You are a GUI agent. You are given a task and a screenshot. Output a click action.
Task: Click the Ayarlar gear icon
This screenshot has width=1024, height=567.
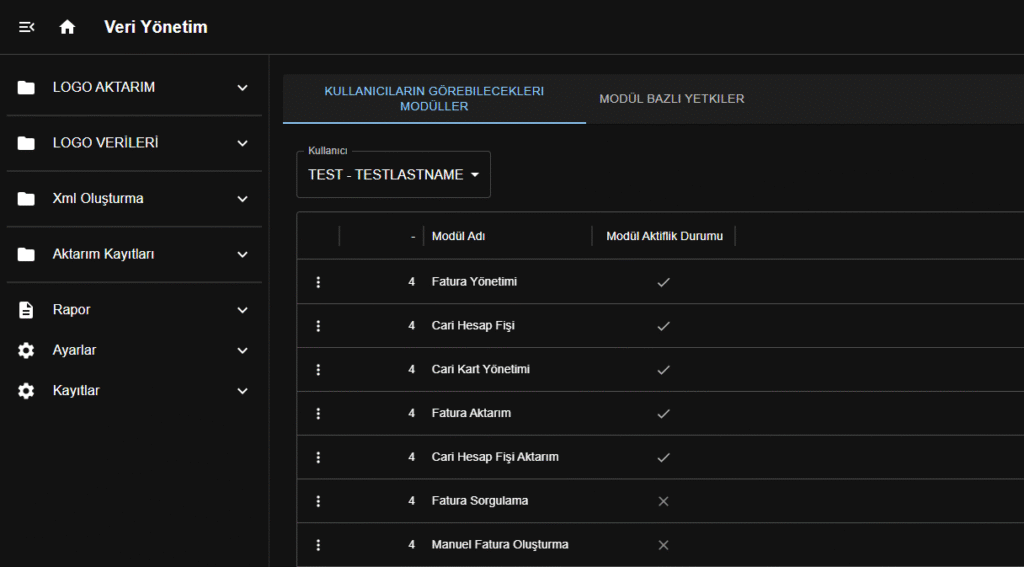click(x=26, y=351)
